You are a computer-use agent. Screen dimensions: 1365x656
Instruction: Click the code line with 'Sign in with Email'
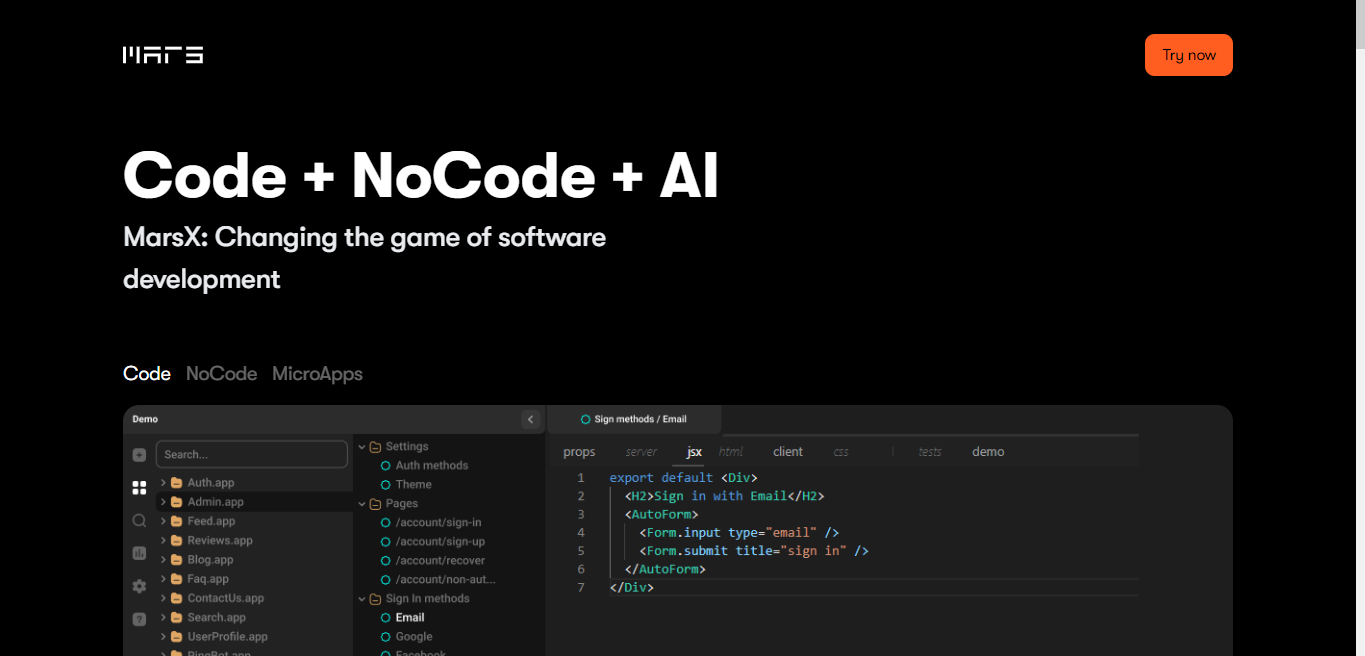tap(724, 496)
